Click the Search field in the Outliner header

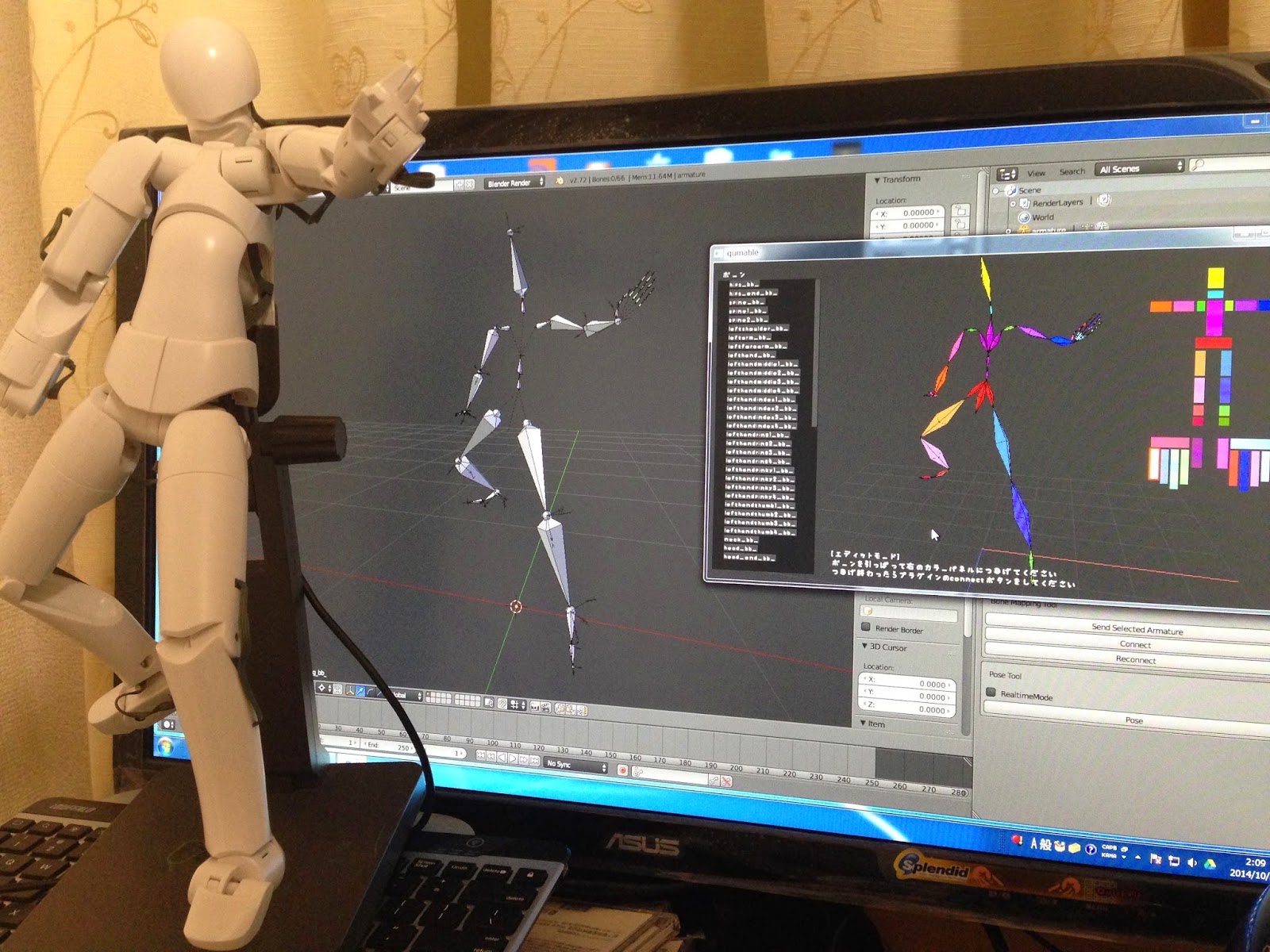1073,171
